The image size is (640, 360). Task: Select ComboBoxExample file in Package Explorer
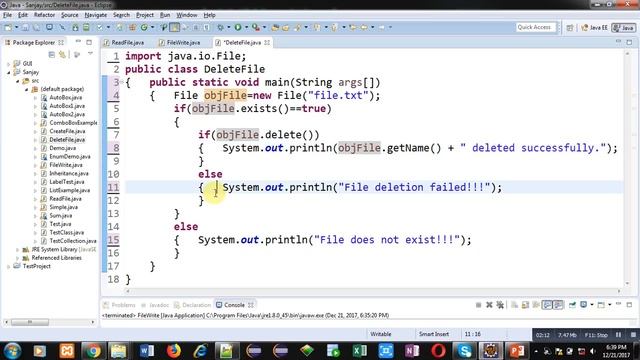click(x=73, y=122)
